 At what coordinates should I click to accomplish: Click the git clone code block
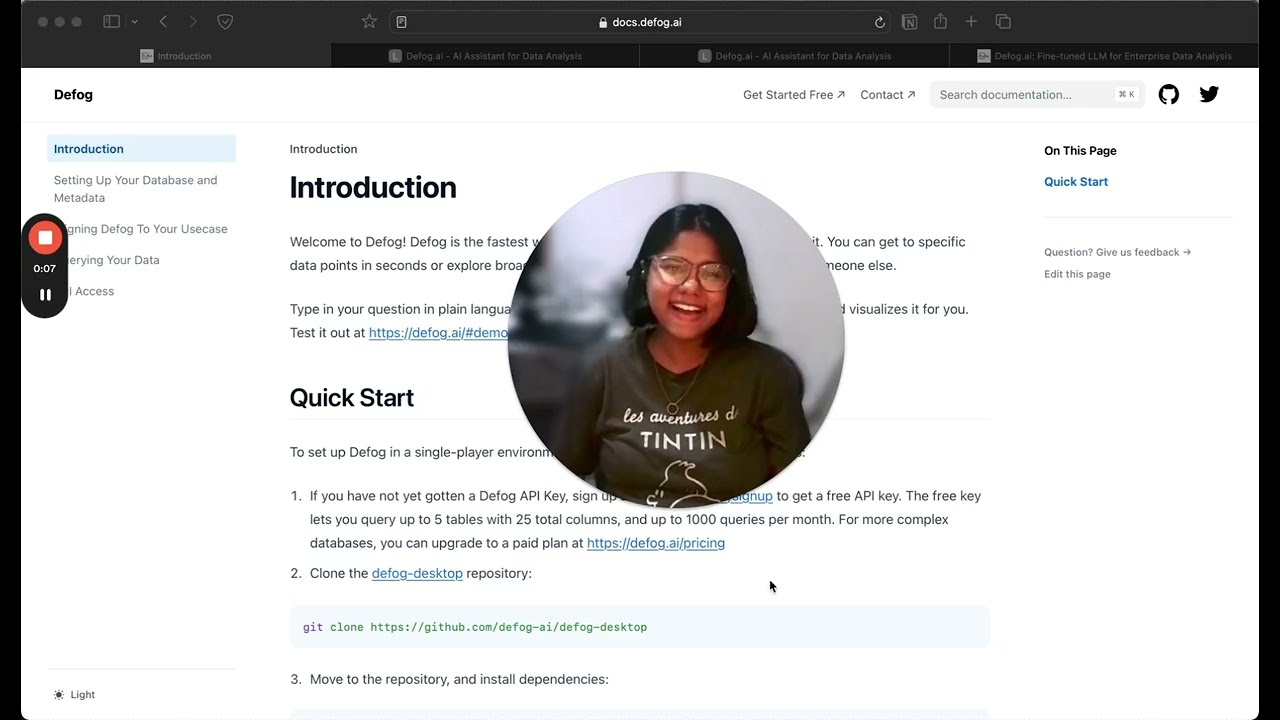pyautogui.click(x=640, y=627)
